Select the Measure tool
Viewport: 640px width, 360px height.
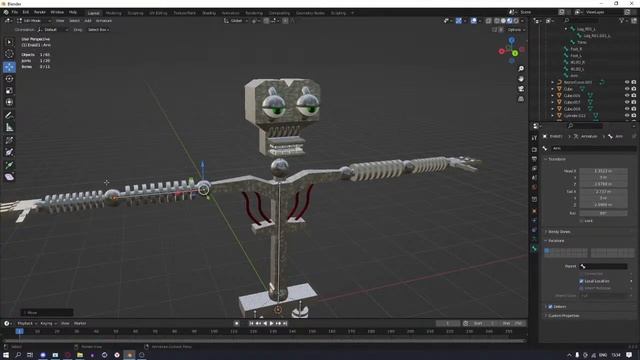pos(9,127)
